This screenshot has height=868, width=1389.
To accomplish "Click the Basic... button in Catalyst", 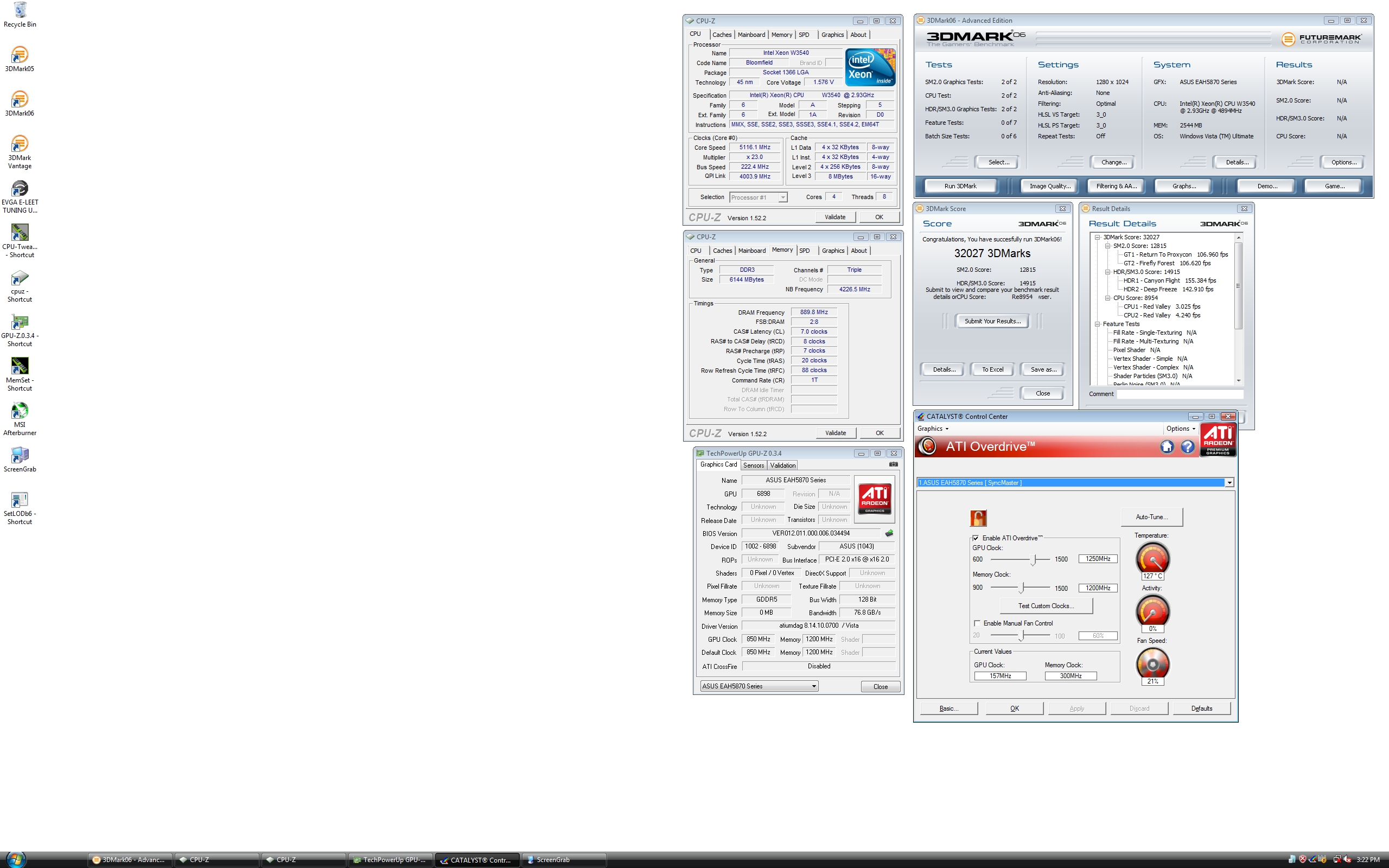I will [x=949, y=709].
